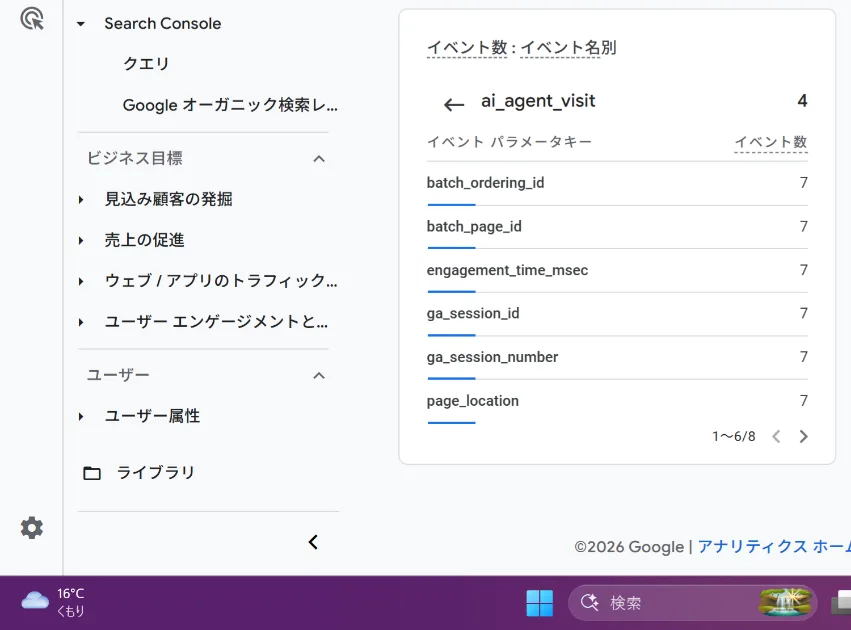The image size is (851, 630).
Task: Collapse the sidebar using the chevron arrow
Action: pos(313,541)
